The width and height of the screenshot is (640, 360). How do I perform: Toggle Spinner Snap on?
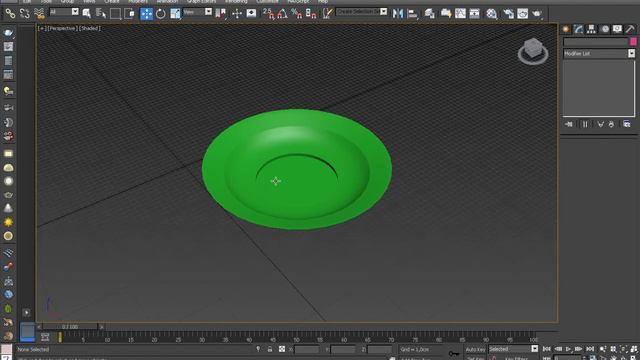click(x=311, y=14)
